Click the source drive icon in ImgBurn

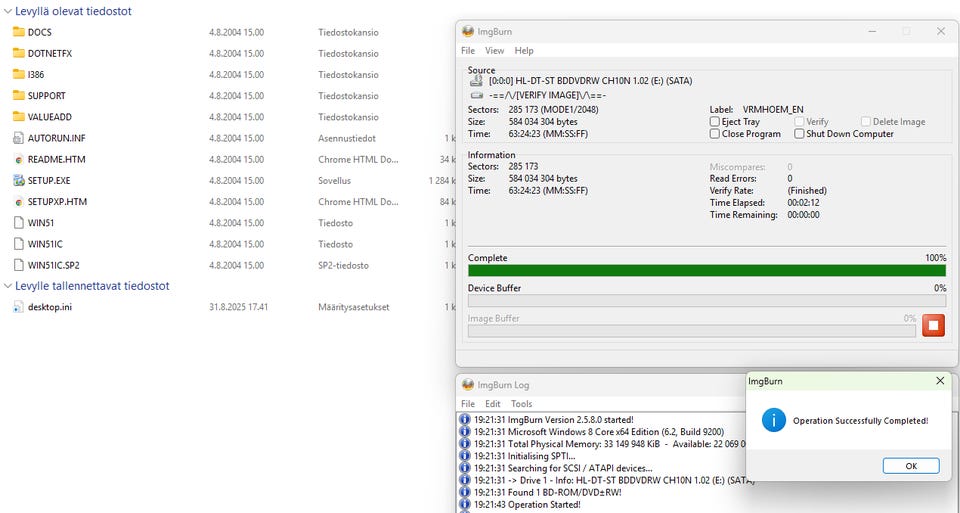[x=476, y=81]
